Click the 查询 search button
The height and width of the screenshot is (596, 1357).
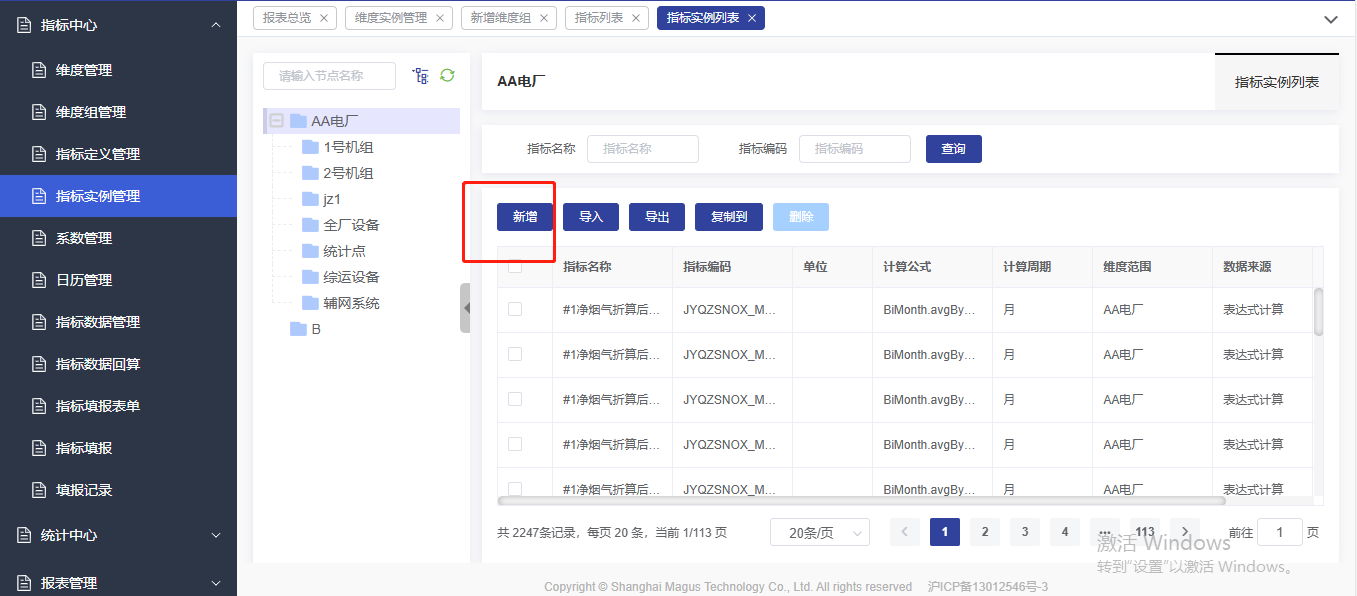[953, 149]
